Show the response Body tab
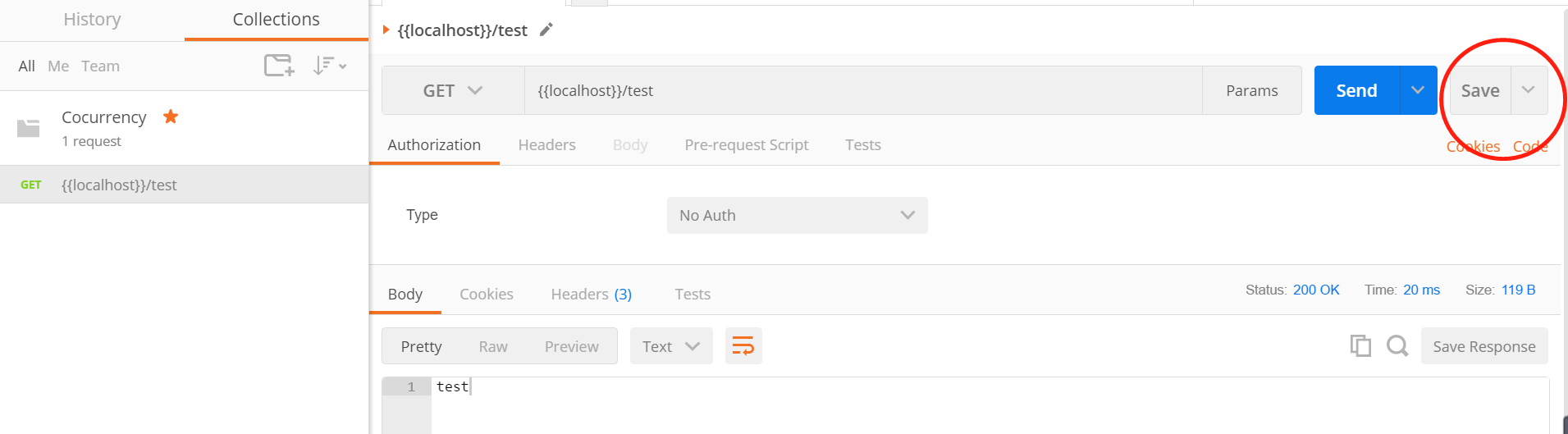Screen dimensions: 1568x434 405,295
